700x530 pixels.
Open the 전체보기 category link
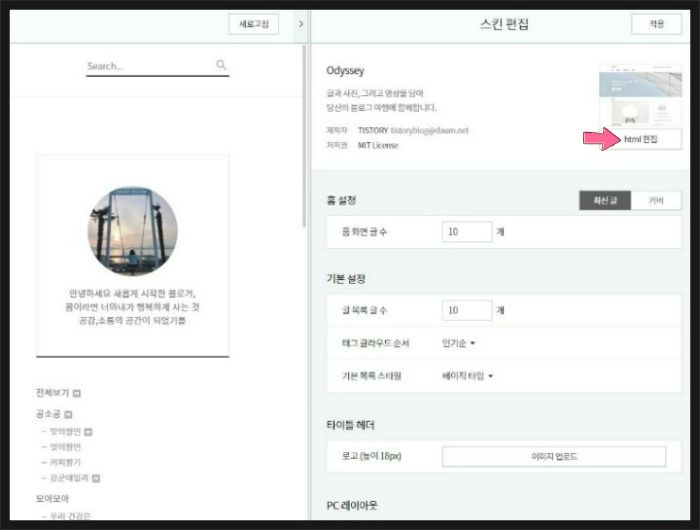pos(52,392)
